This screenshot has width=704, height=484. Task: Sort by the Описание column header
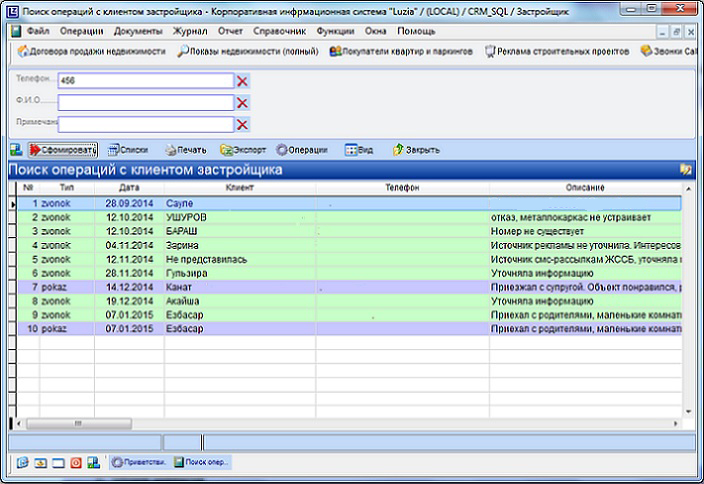coord(585,188)
